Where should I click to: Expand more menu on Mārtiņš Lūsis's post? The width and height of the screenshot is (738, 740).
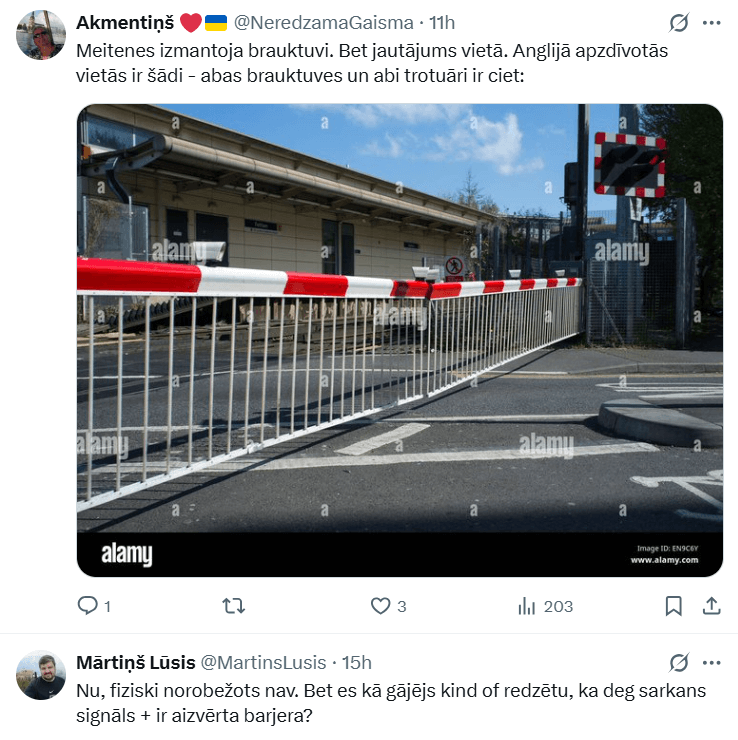tap(712, 663)
